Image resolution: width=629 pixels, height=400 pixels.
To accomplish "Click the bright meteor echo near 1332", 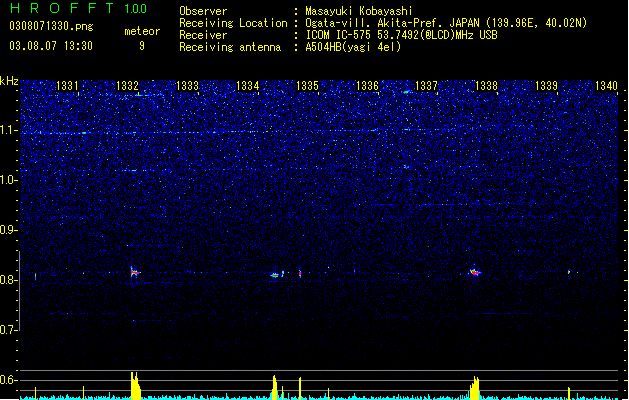I will tap(135, 272).
